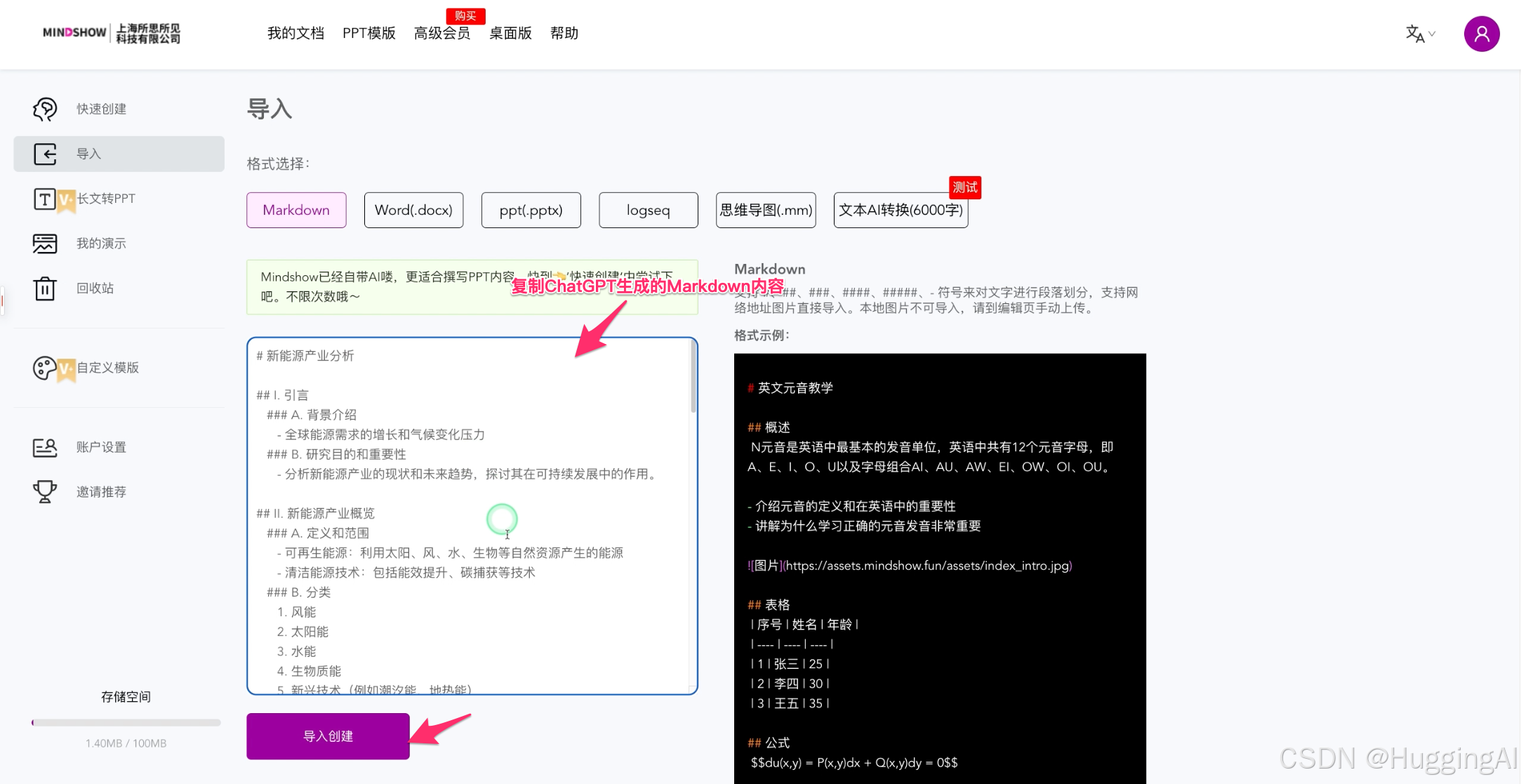Viewport: 1521px width, 784px height.
Task: Click the storage space usage bar
Action: 126,722
